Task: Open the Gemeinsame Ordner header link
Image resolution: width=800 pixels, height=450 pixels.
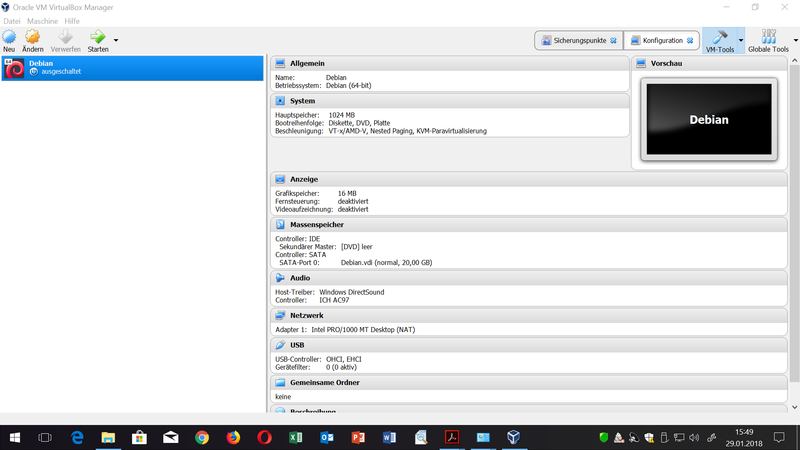Action: coord(324,382)
